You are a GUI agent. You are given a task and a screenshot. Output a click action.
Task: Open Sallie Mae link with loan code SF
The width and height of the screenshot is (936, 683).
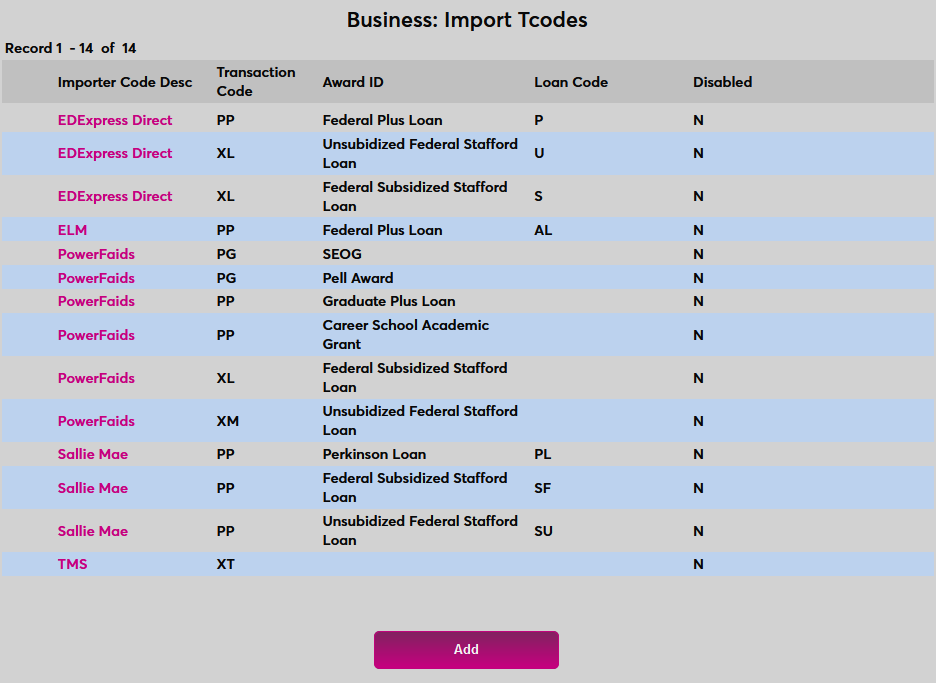93,488
